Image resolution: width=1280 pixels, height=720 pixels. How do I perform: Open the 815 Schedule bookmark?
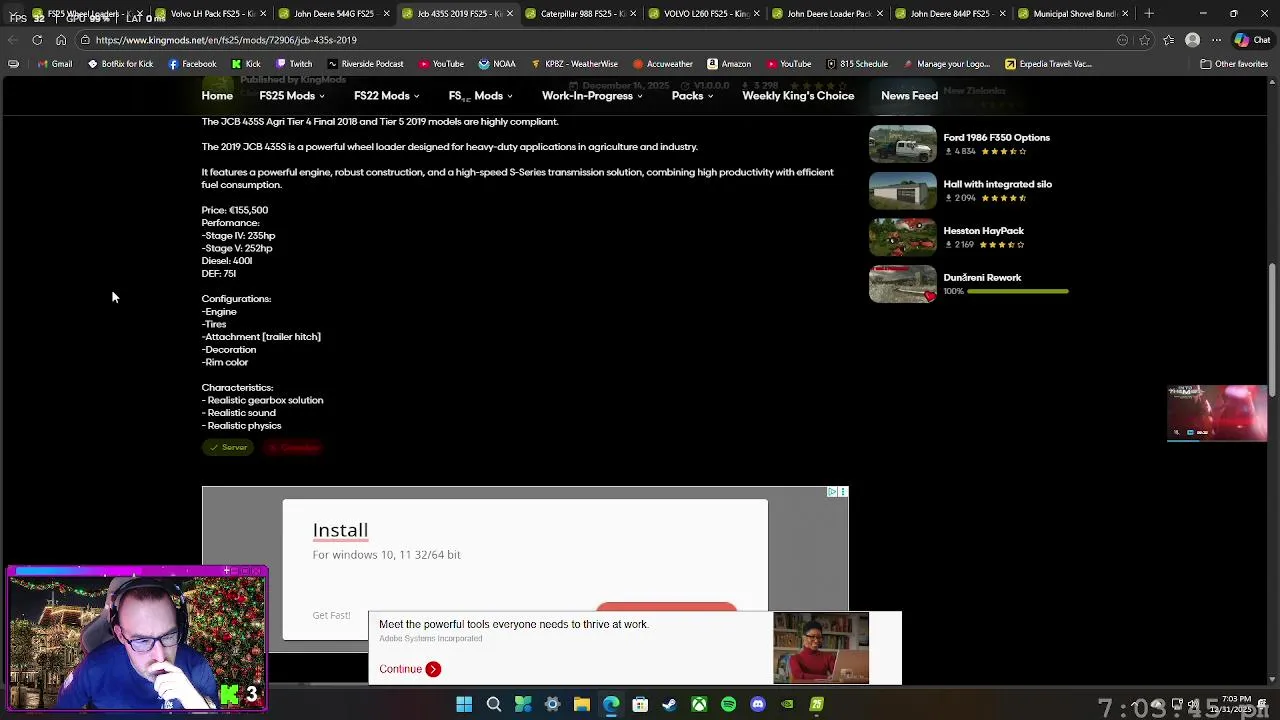[x=857, y=64]
